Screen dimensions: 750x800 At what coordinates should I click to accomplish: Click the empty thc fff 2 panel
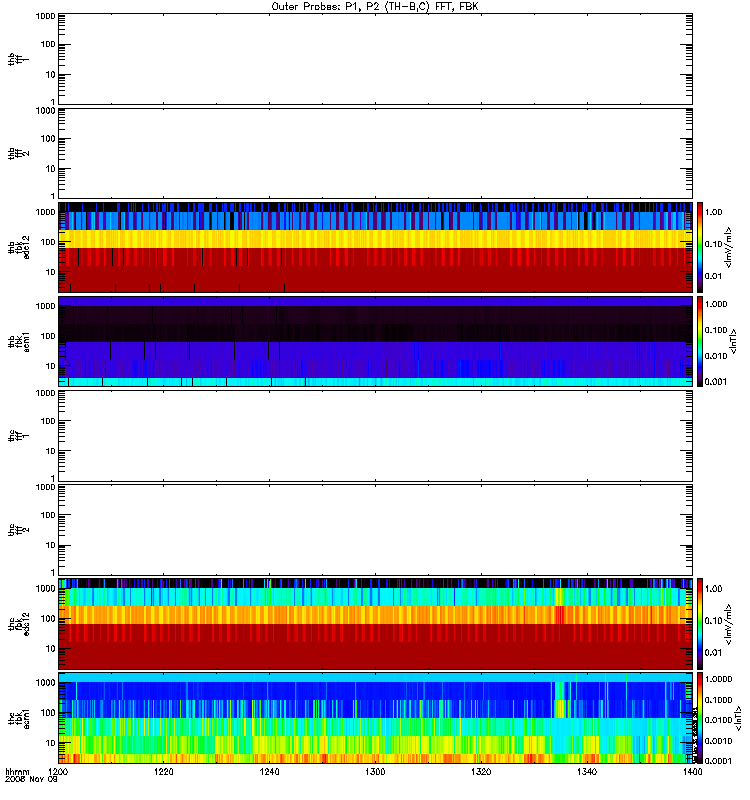375,530
